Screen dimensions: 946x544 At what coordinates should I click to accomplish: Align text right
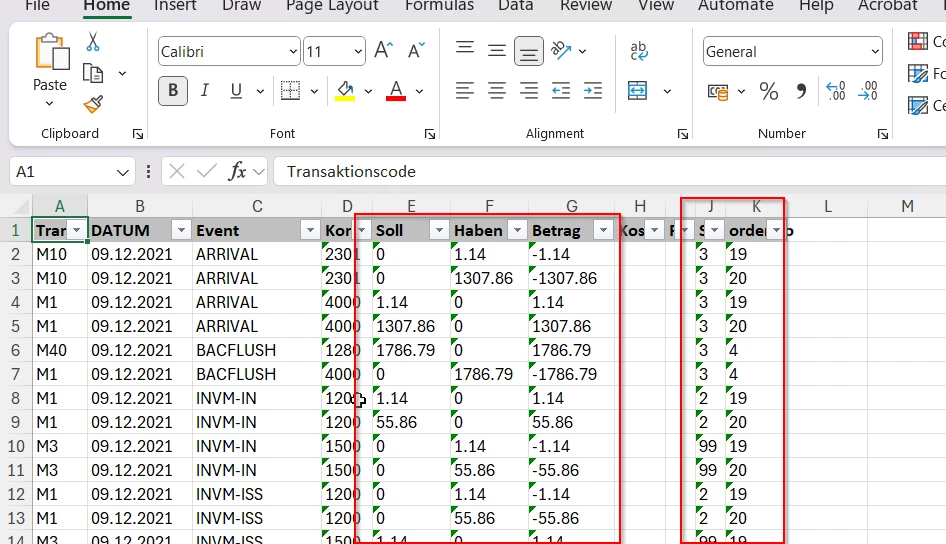click(529, 91)
